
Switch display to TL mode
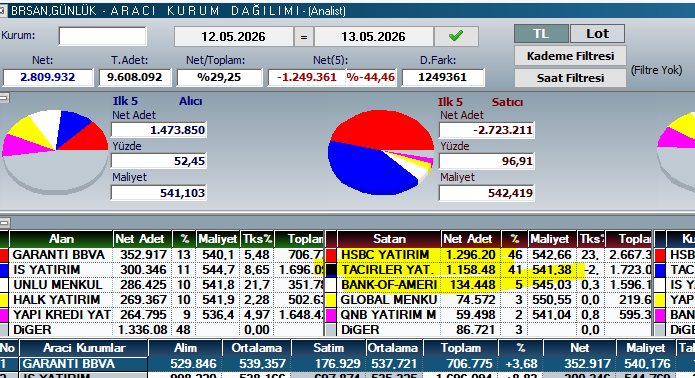coord(541,34)
